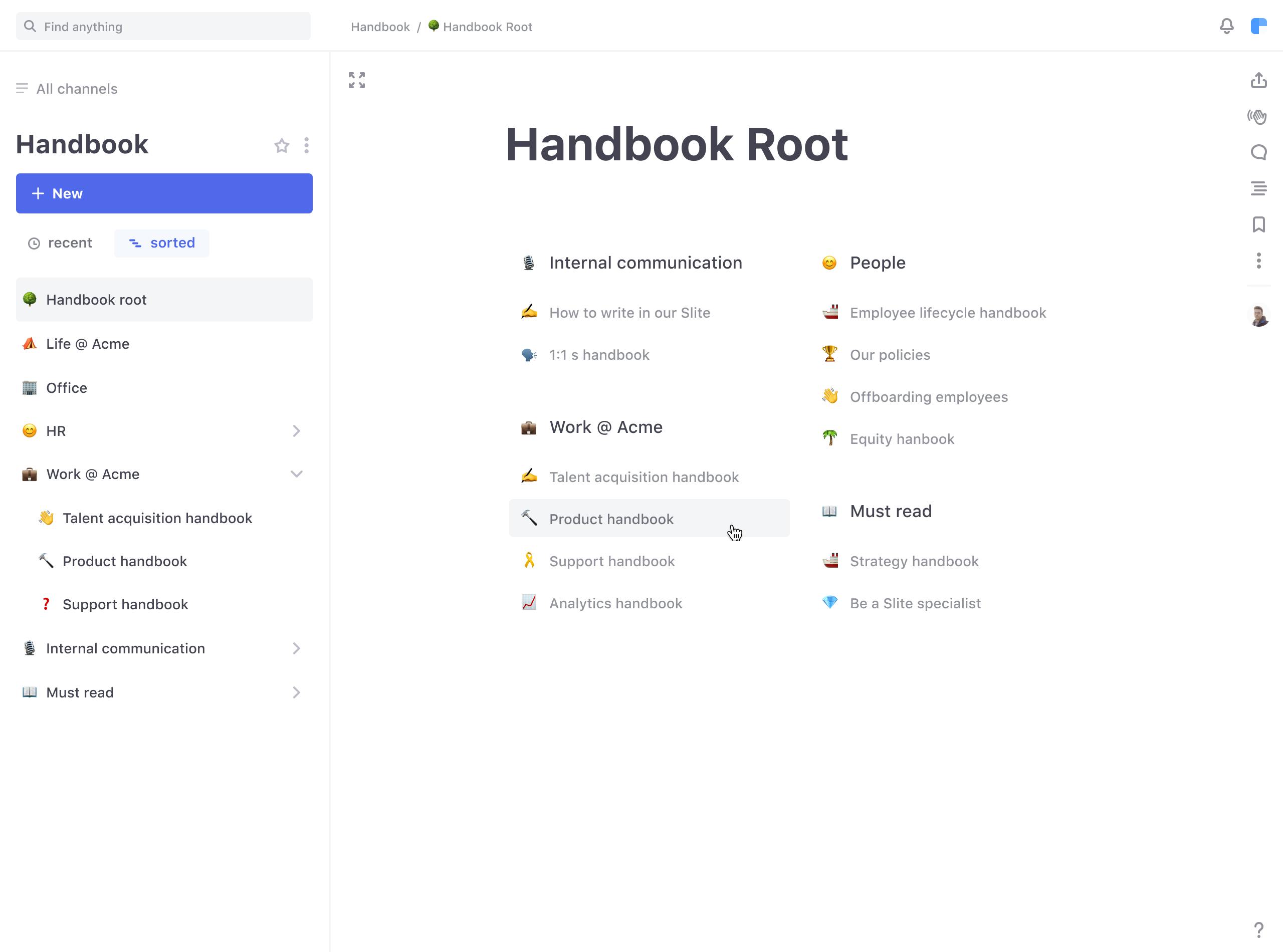Screen dimensions: 1283x952
Task: Click the more options icon in right panel
Action: click(x=1259, y=261)
